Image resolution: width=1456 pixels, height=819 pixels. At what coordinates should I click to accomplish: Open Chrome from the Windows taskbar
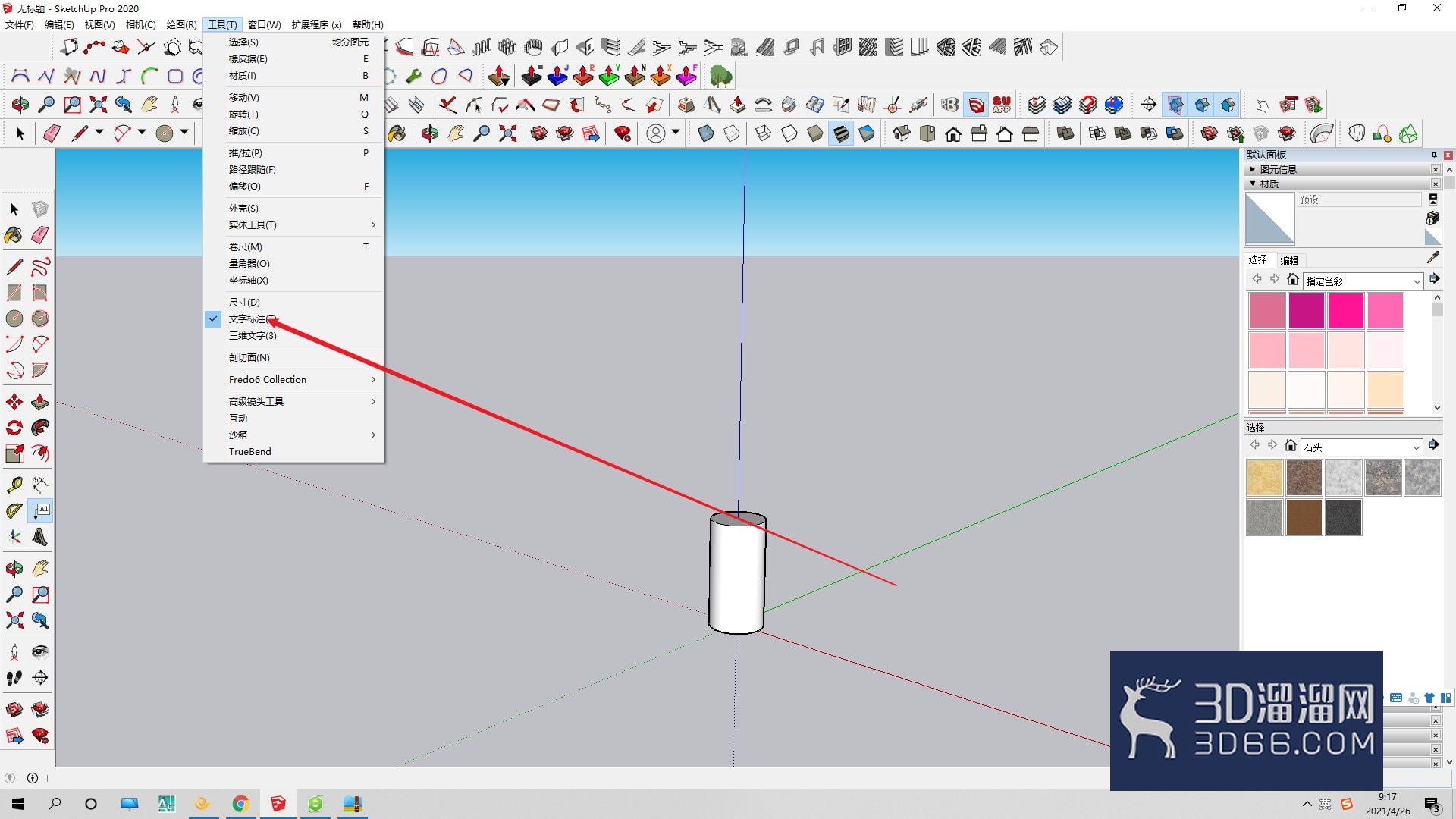pos(240,804)
